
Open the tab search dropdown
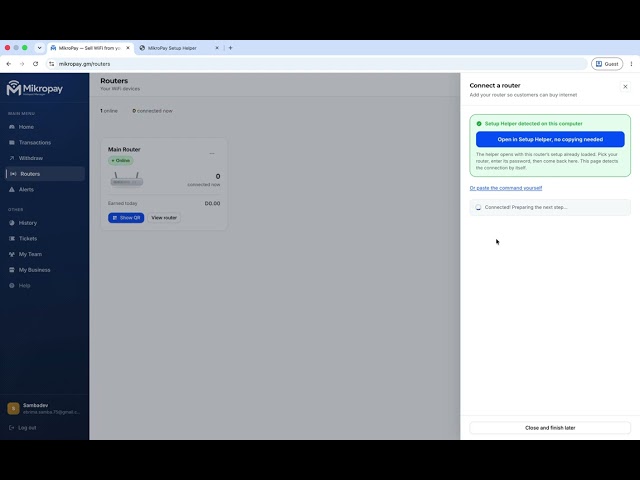(40, 48)
